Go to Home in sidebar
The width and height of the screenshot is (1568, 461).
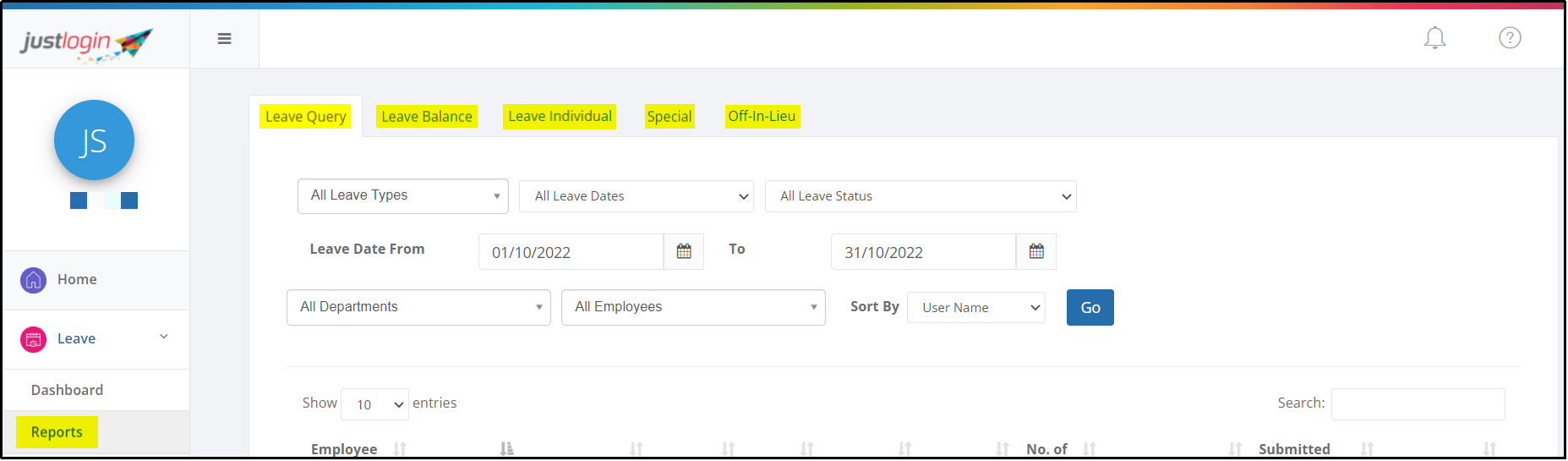(77, 280)
